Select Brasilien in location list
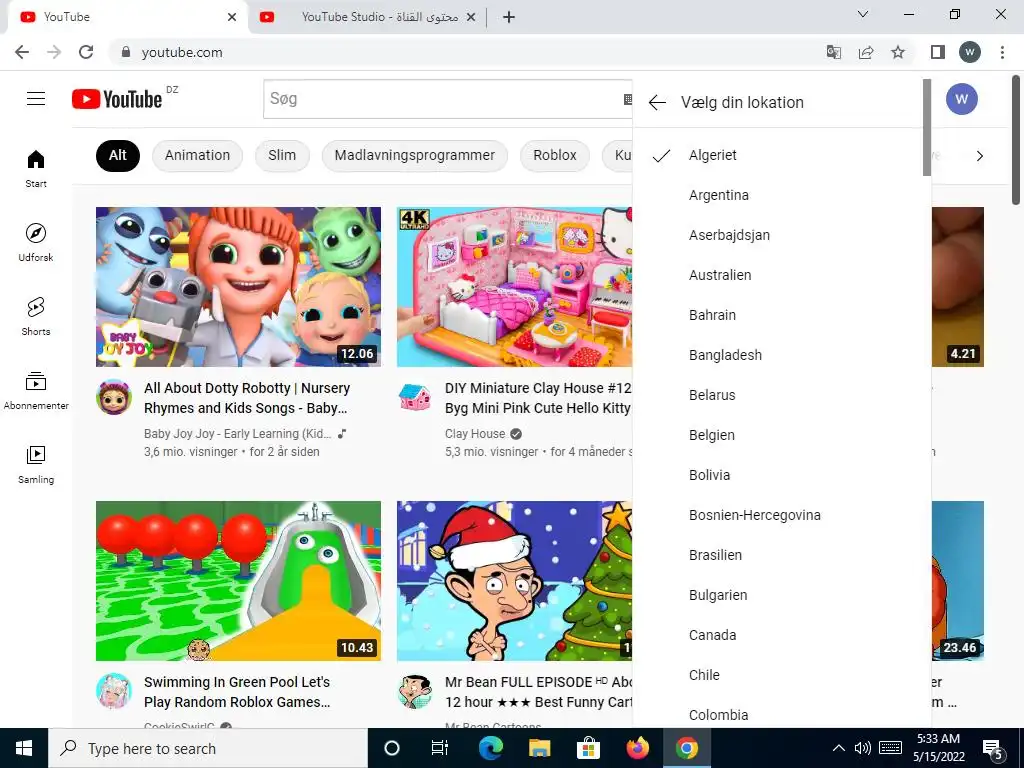The image size is (1024, 768). (x=782, y=555)
